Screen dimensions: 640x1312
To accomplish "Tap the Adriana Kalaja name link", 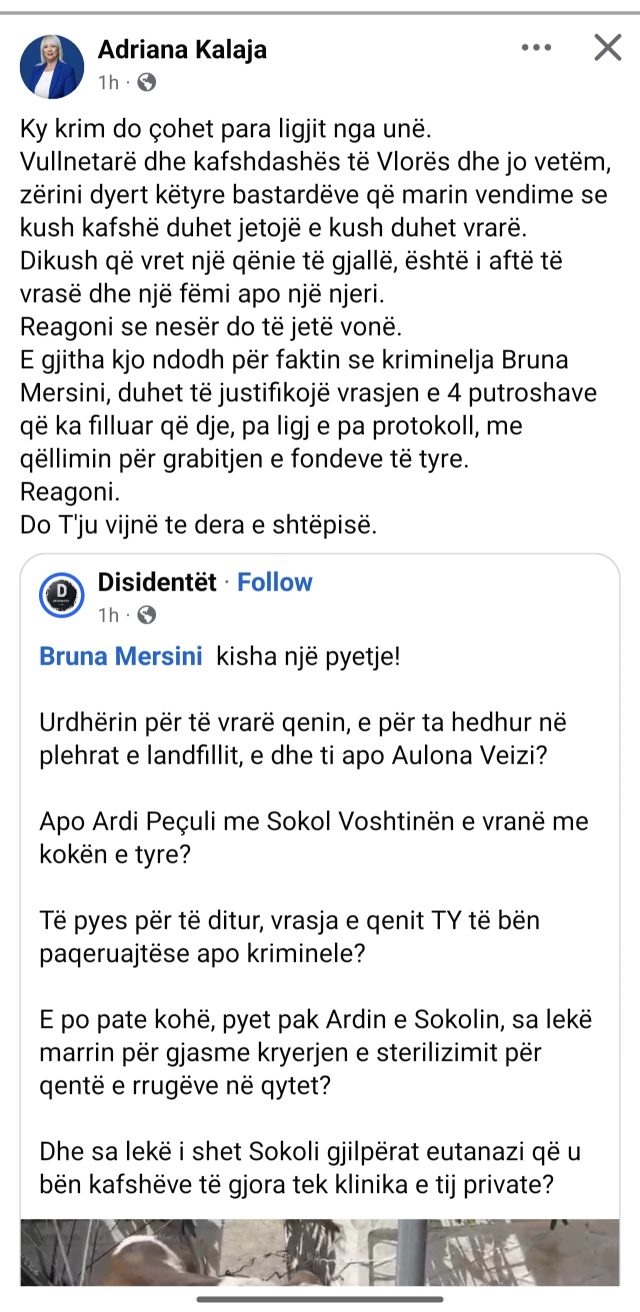I will pos(182,49).
